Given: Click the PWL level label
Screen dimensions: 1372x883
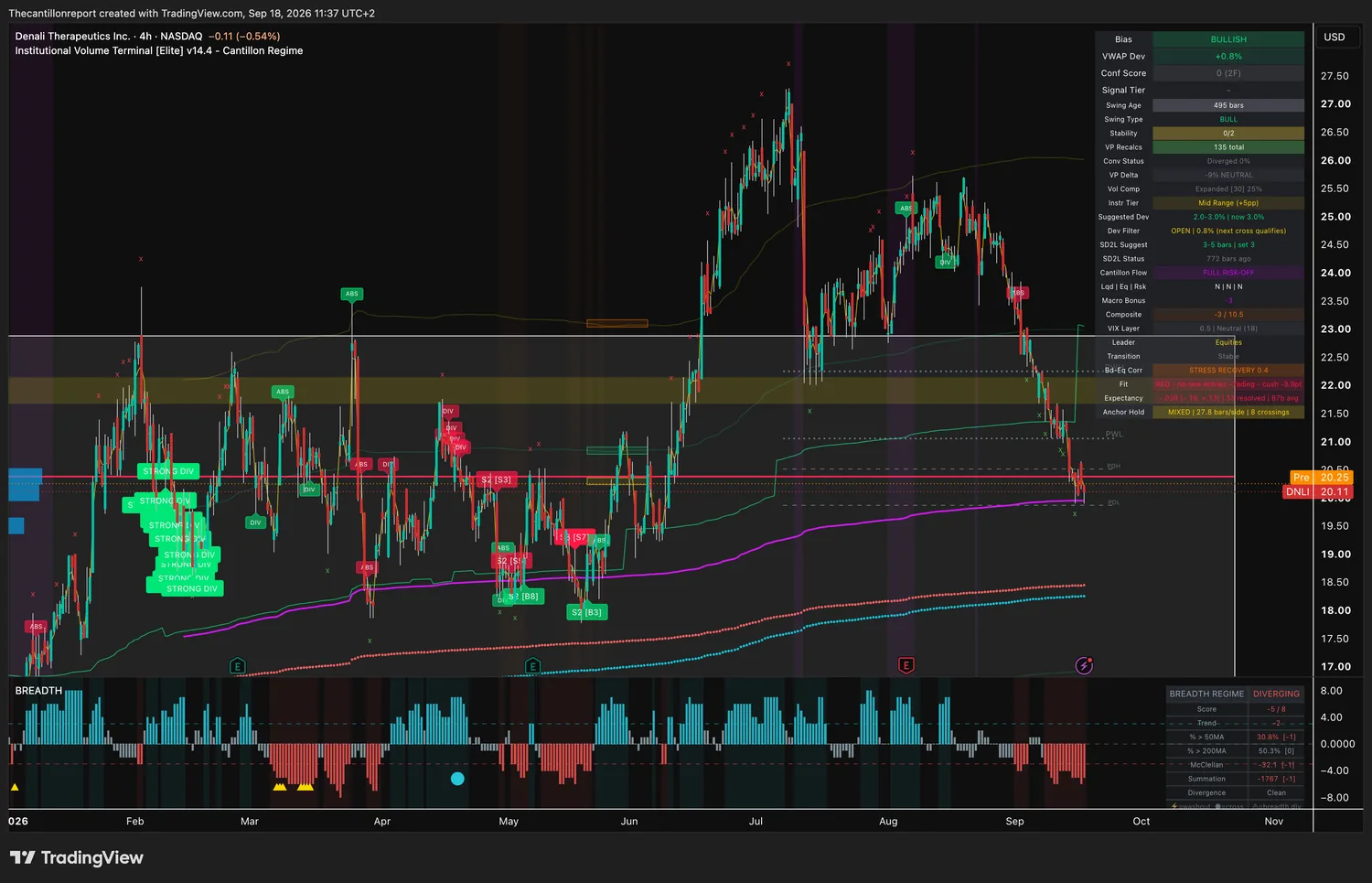Looking at the screenshot, I should (x=1113, y=435).
